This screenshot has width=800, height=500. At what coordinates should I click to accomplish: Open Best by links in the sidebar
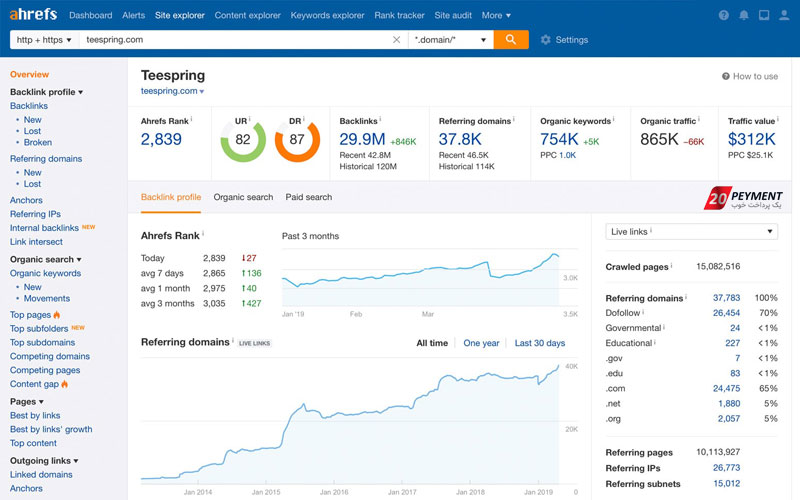click(35, 415)
